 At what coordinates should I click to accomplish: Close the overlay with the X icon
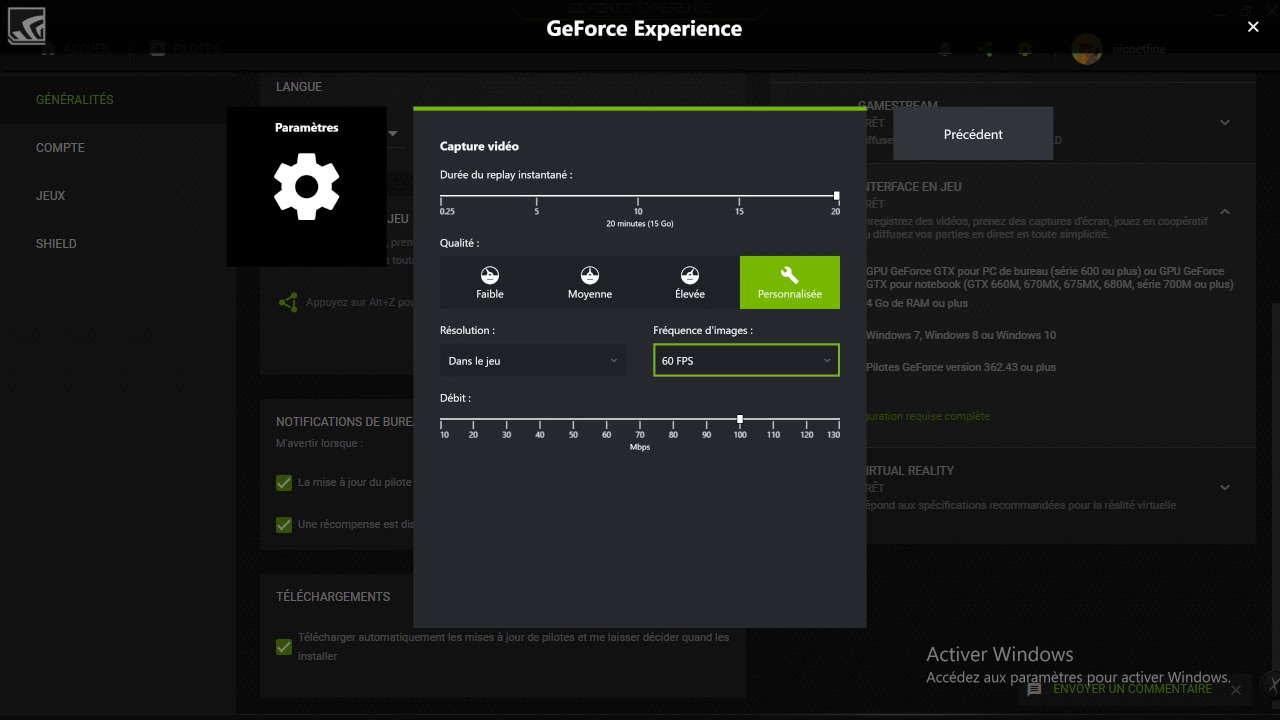click(x=1253, y=27)
